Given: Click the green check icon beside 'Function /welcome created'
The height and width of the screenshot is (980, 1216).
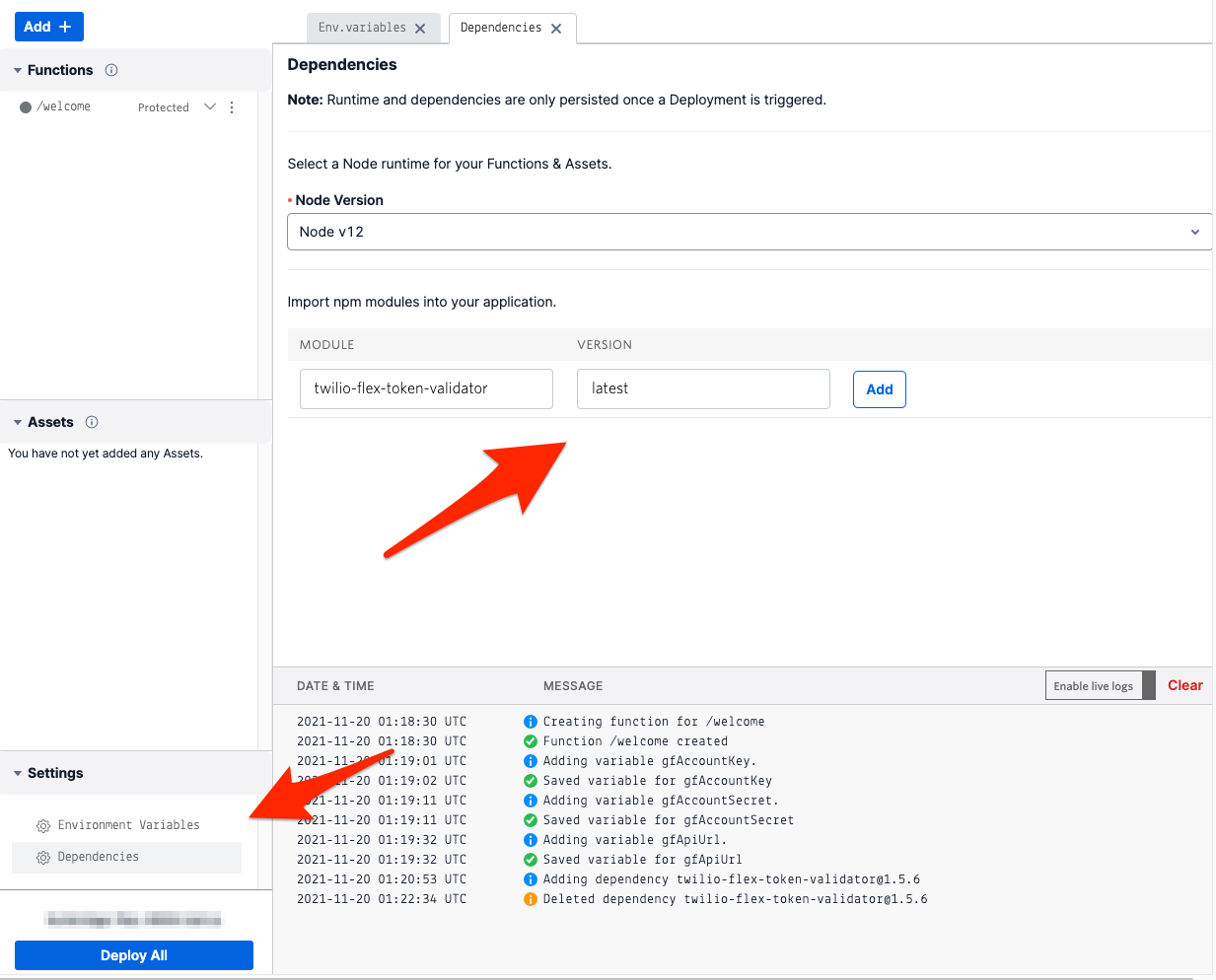Looking at the screenshot, I should coord(532,740).
